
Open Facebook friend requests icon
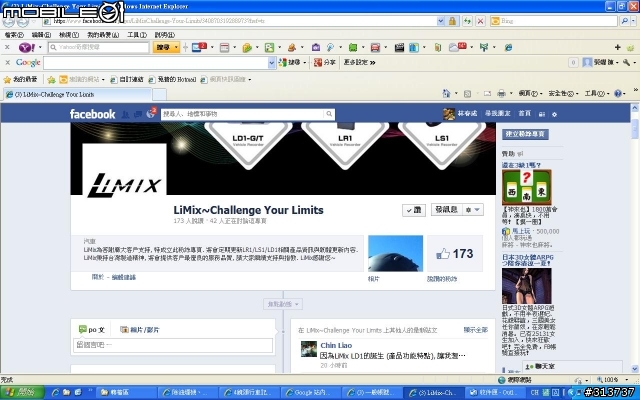pos(126,114)
